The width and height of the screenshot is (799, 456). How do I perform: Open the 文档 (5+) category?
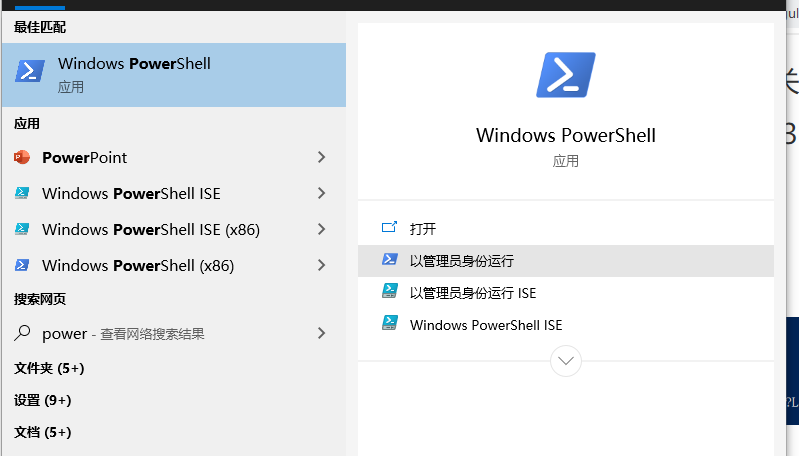coord(42,432)
